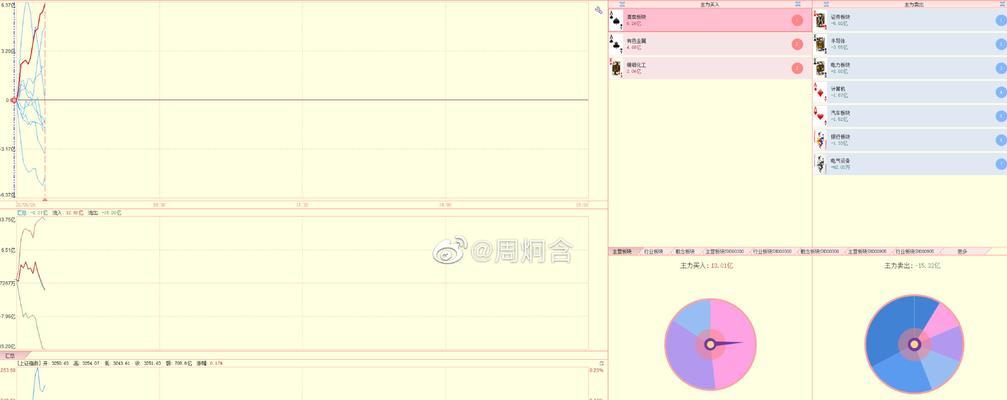Viewport: 1007px width, 400px height.
Task: Switch to the 行业板块 tab
Action: tap(654, 252)
